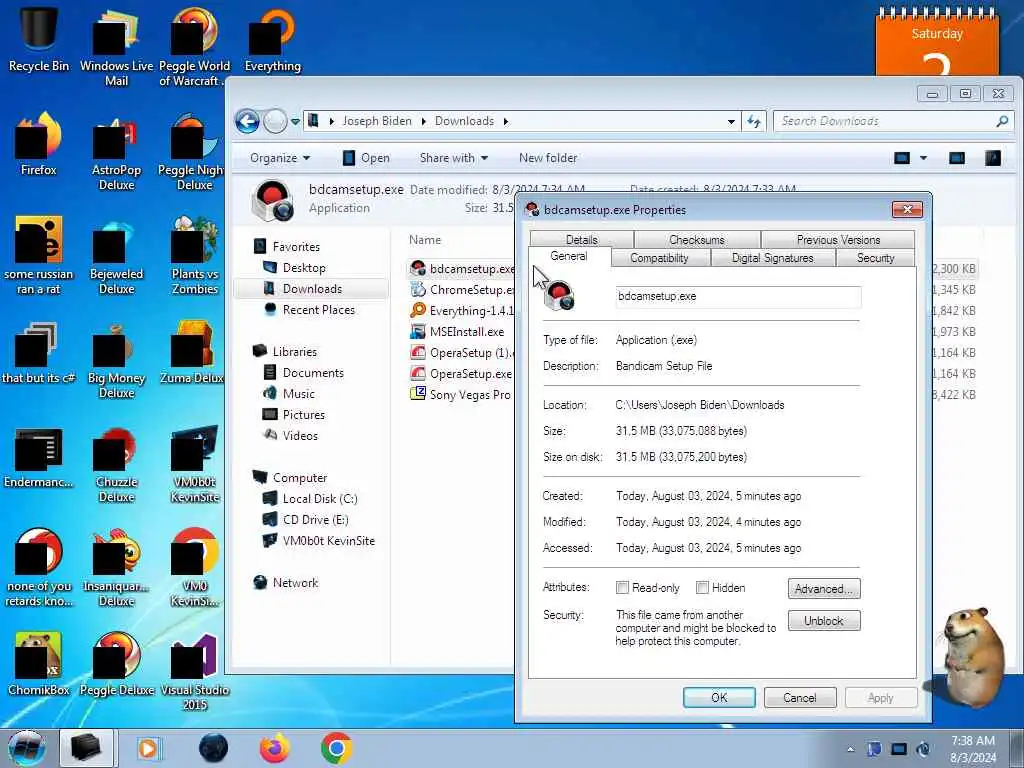Click the network tray icon
This screenshot has width=1024, height=768.
(x=899, y=749)
